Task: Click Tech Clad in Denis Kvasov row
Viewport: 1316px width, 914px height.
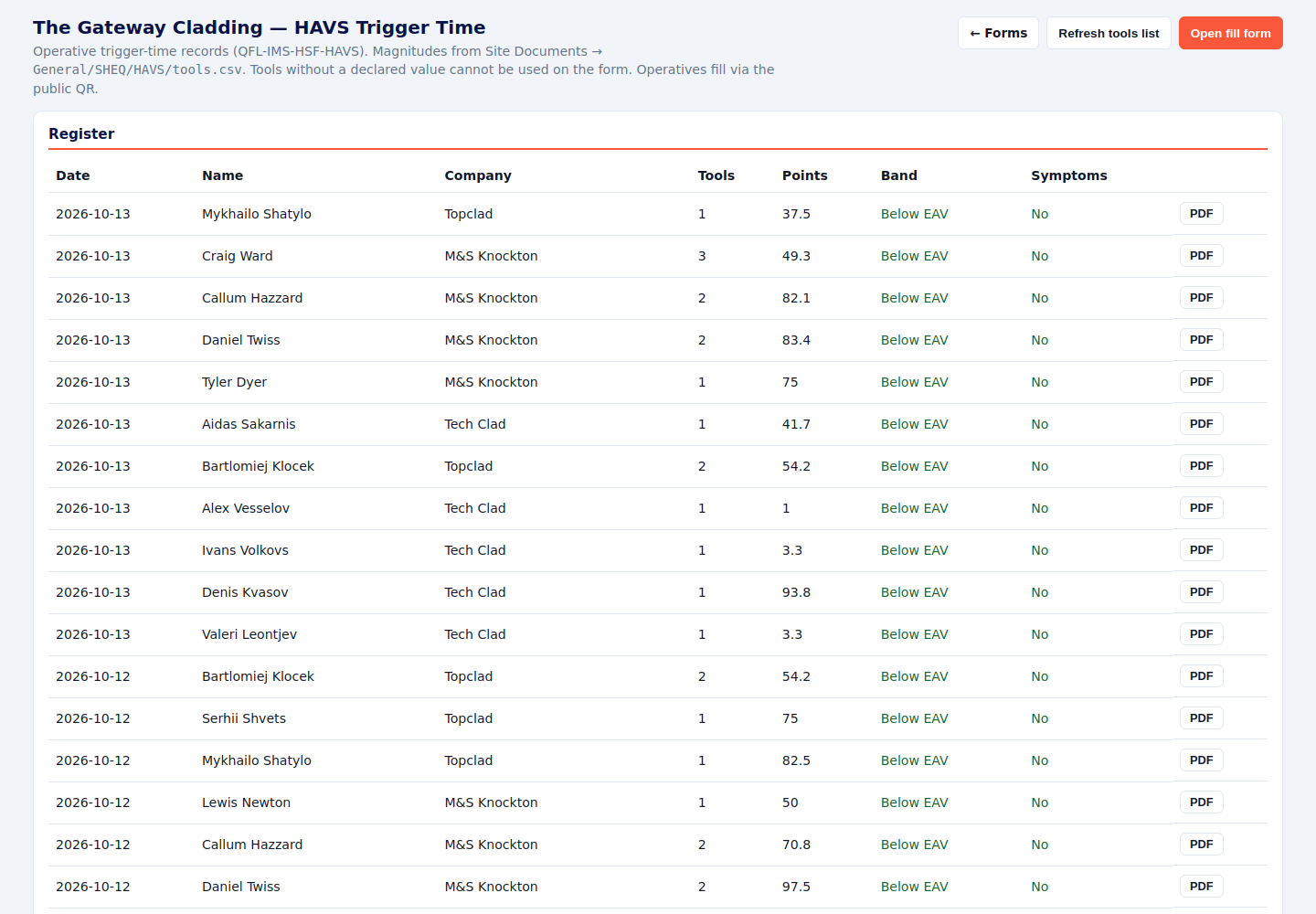Action: tap(475, 592)
